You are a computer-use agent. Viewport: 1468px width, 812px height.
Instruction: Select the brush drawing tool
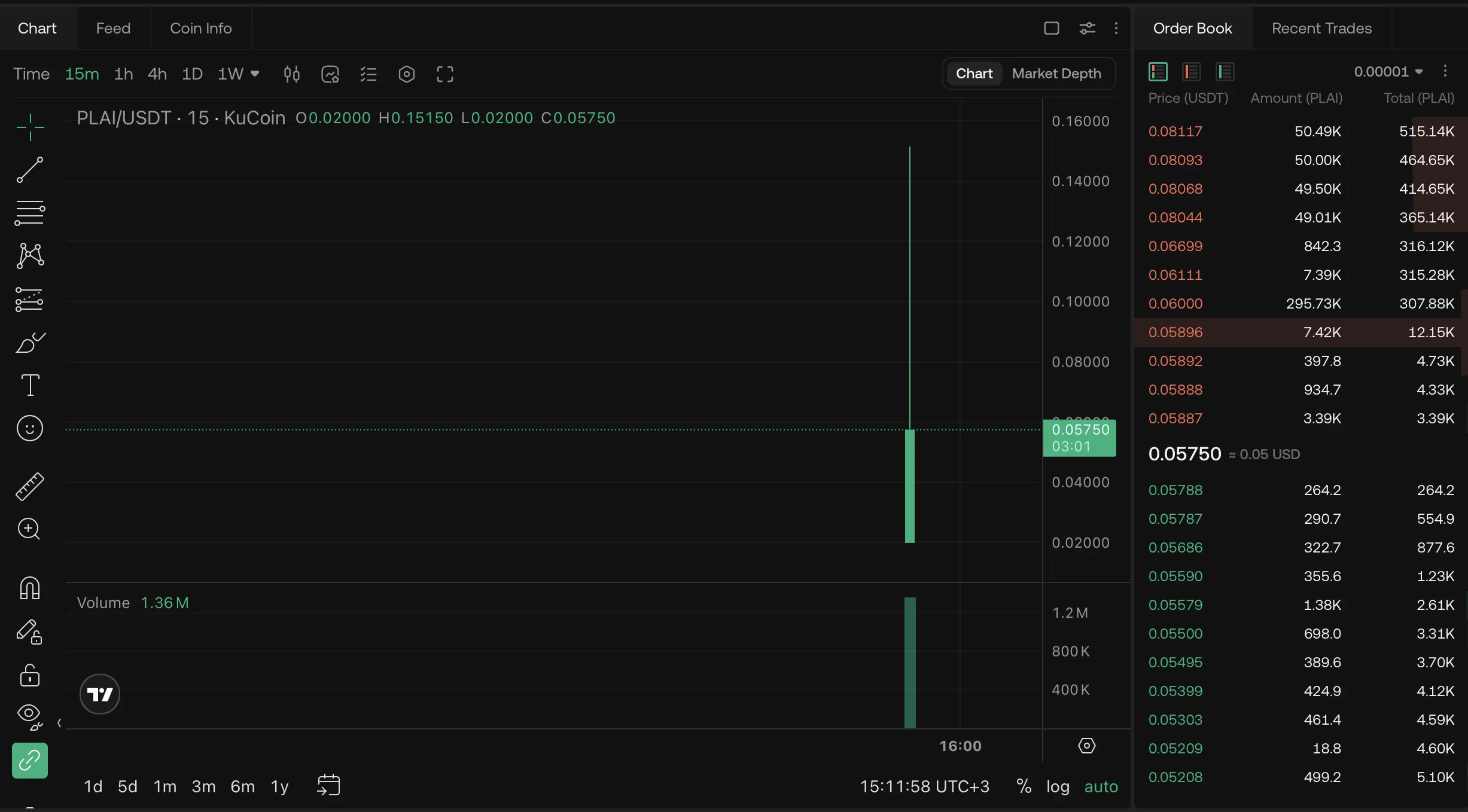[29, 343]
